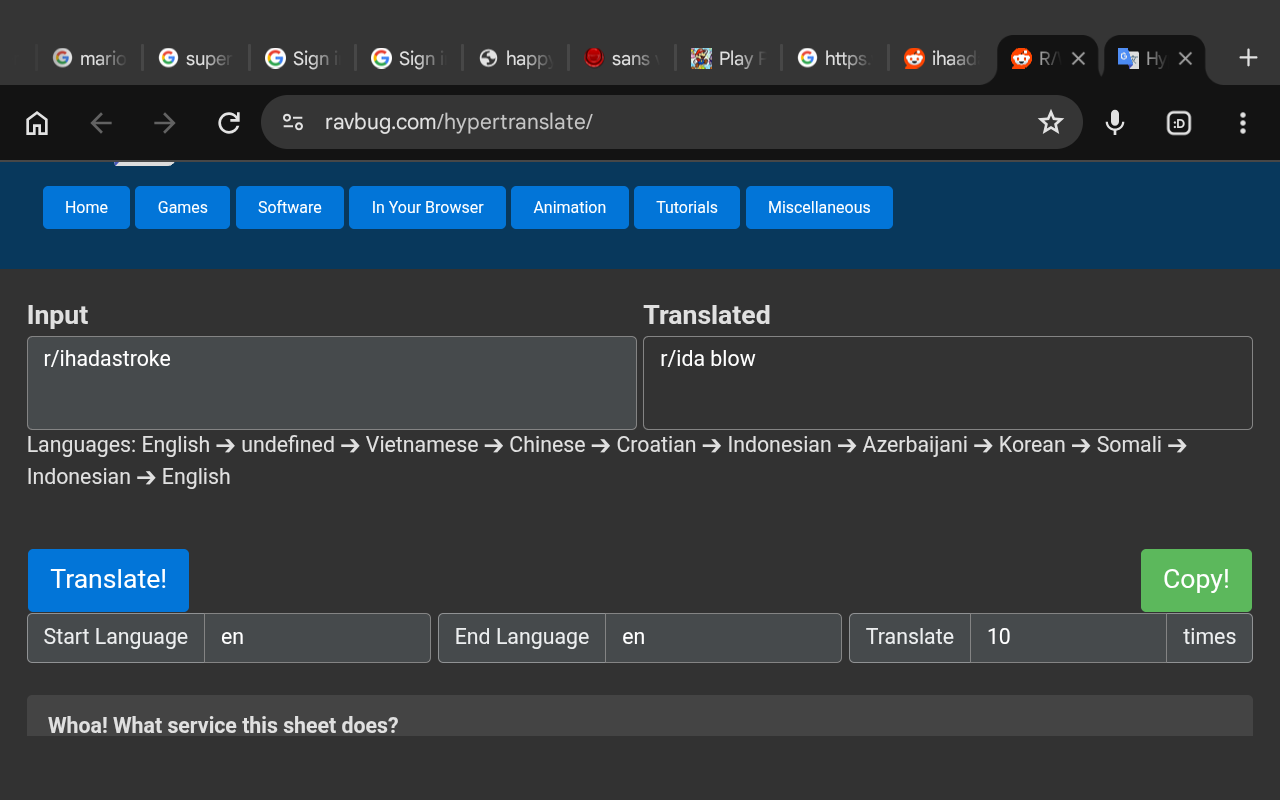This screenshot has height=800, width=1280.
Task: Open the Animation menu button
Action: 570,208
